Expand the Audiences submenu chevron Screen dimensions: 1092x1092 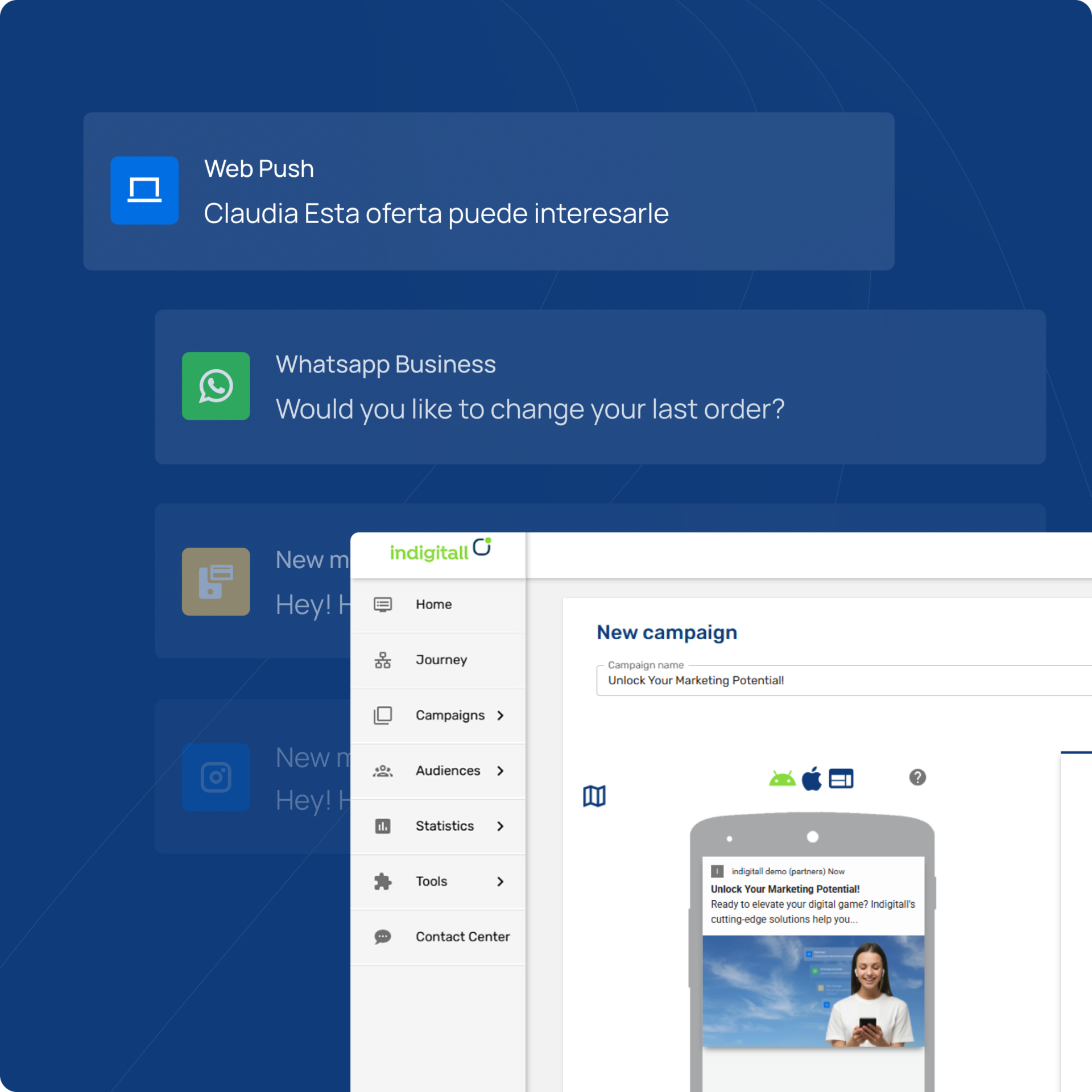[x=500, y=771]
